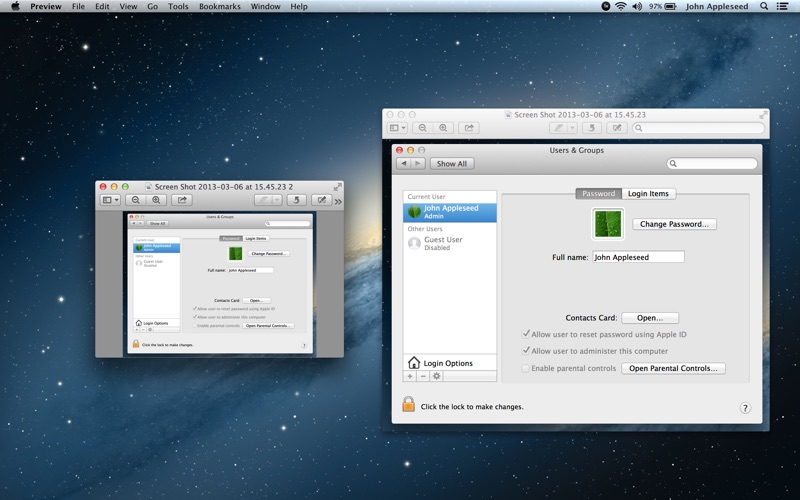The width and height of the screenshot is (800, 500).
Task: Expand the annotate tool dropdown in small Preview window
Action: 277,200
